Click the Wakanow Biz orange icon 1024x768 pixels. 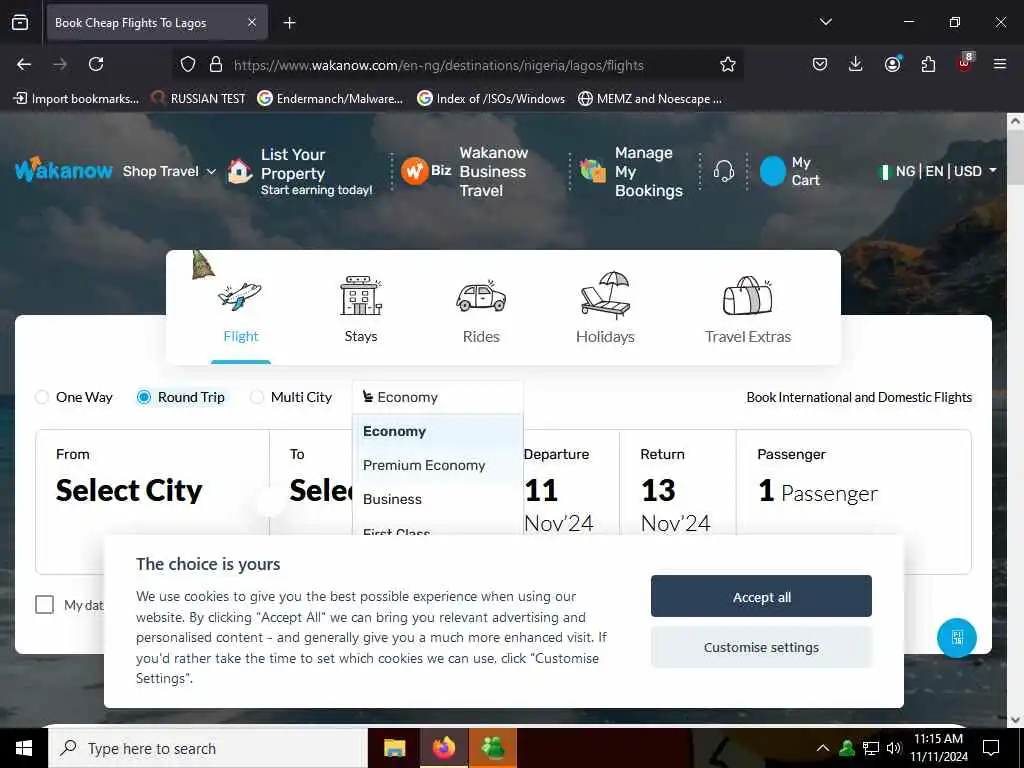(x=414, y=171)
